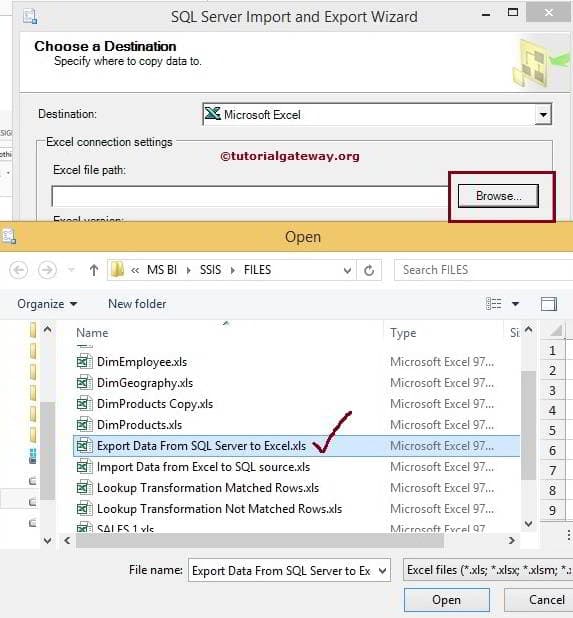Open the Destination dropdown showing Microsoft Excel

543,115
